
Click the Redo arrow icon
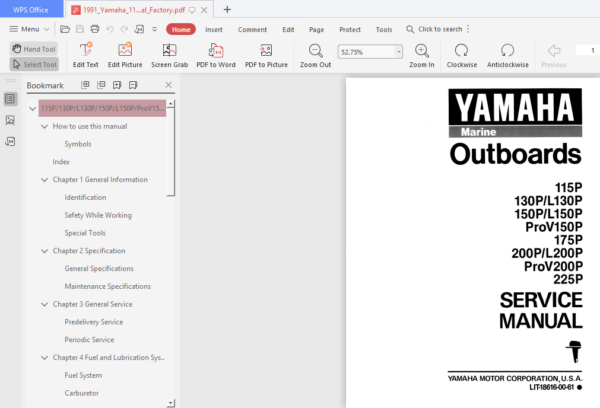124,29
